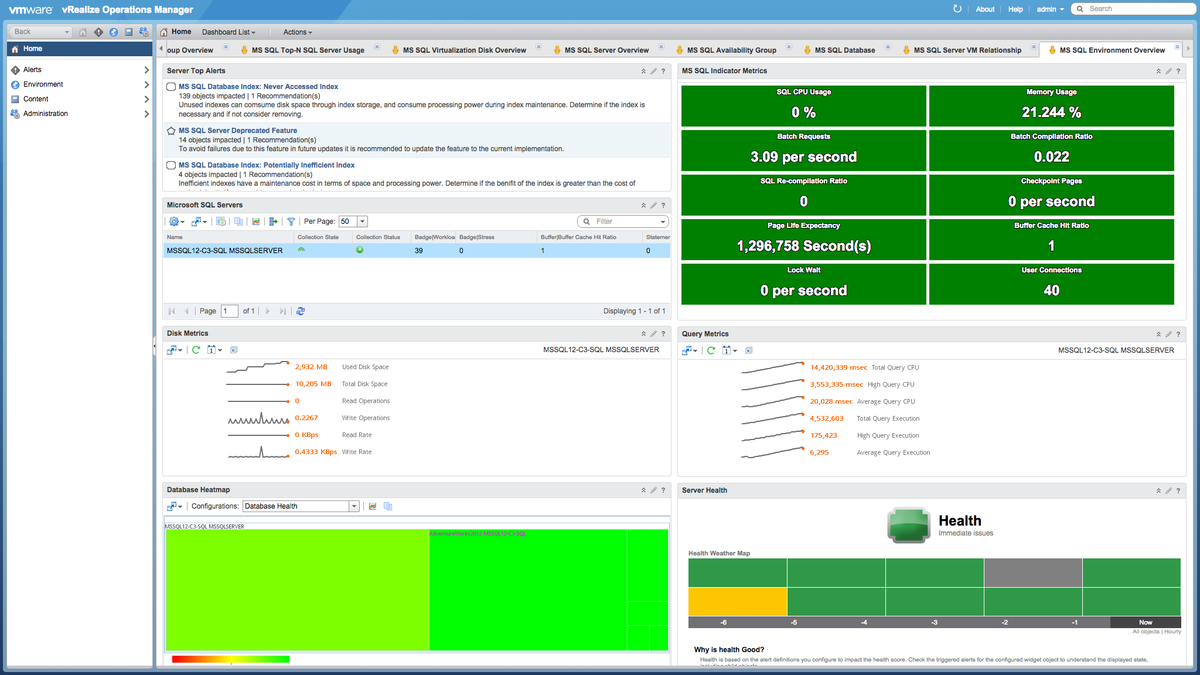Expand the Administration navigation item
The height and width of the screenshot is (675, 1200).
[x=146, y=114]
